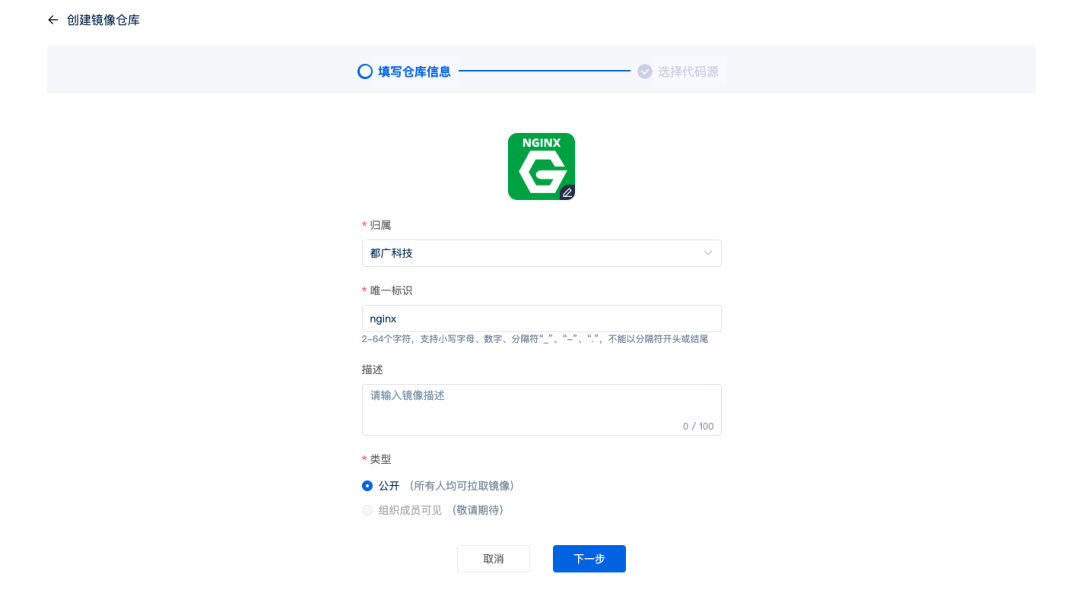
Task: Click the （所有人均可拉取镜像） note text
Action: point(461,486)
